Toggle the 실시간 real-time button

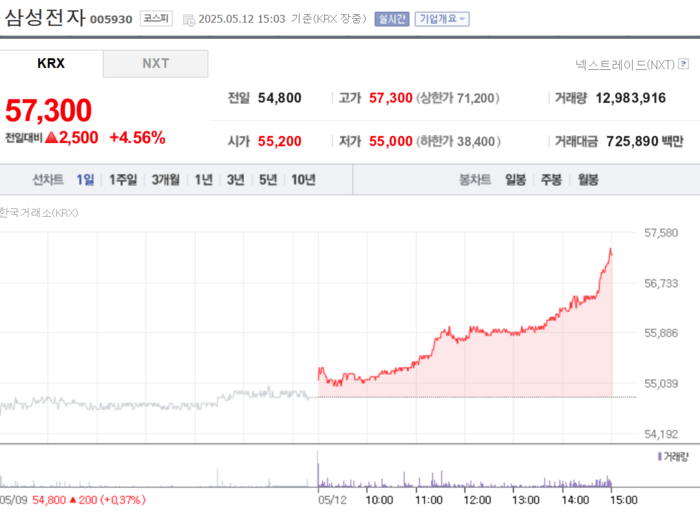pos(392,19)
